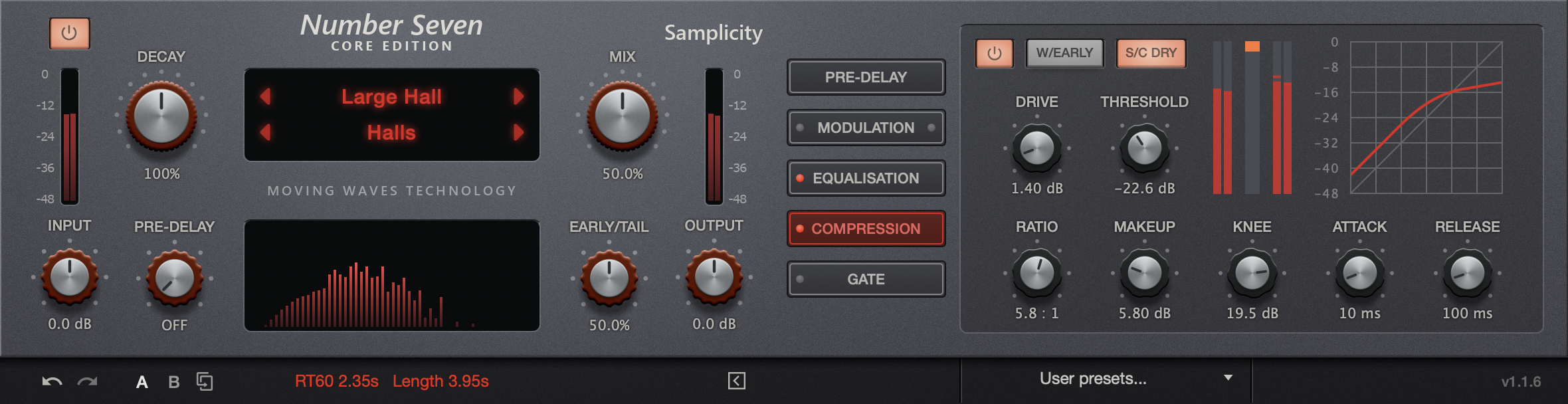Viewport: 1568px width, 404px height.
Task: Click the KNEE value 19.5 dB
Action: pyautogui.click(x=1252, y=314)
